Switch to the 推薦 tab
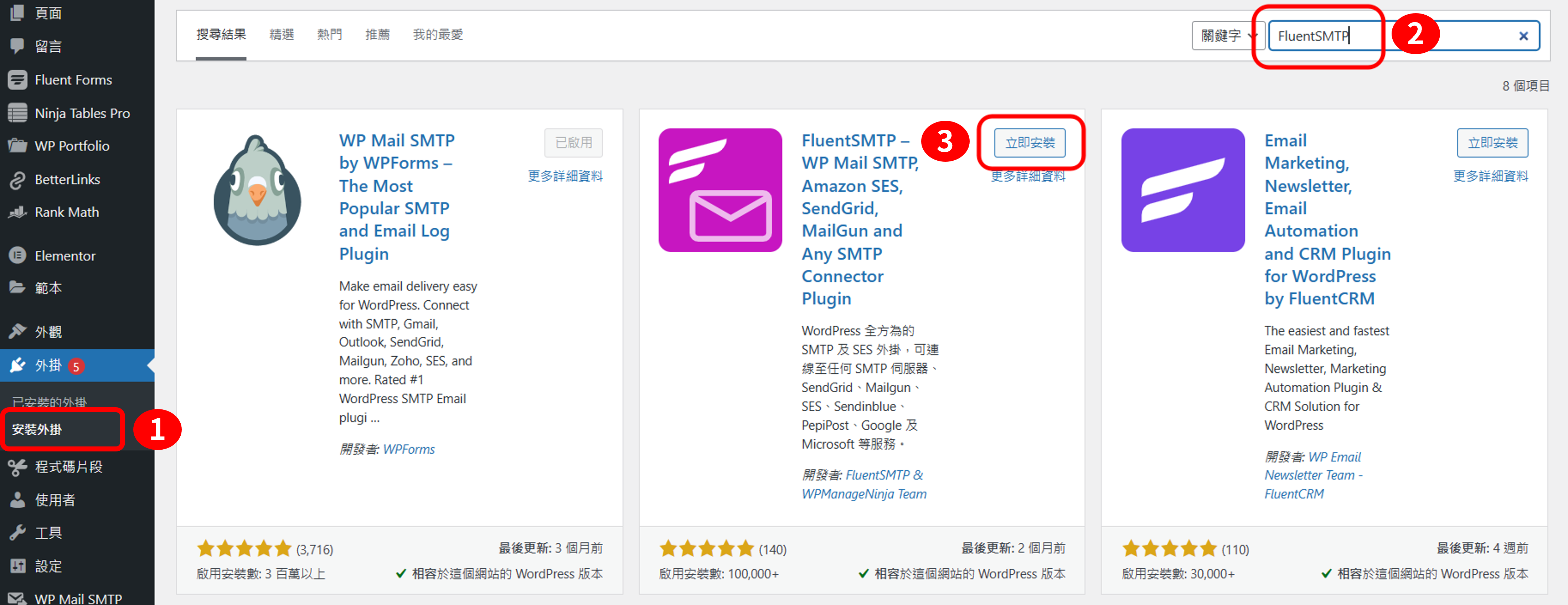This screenshot has width=1568, height=605. (377, 35)
